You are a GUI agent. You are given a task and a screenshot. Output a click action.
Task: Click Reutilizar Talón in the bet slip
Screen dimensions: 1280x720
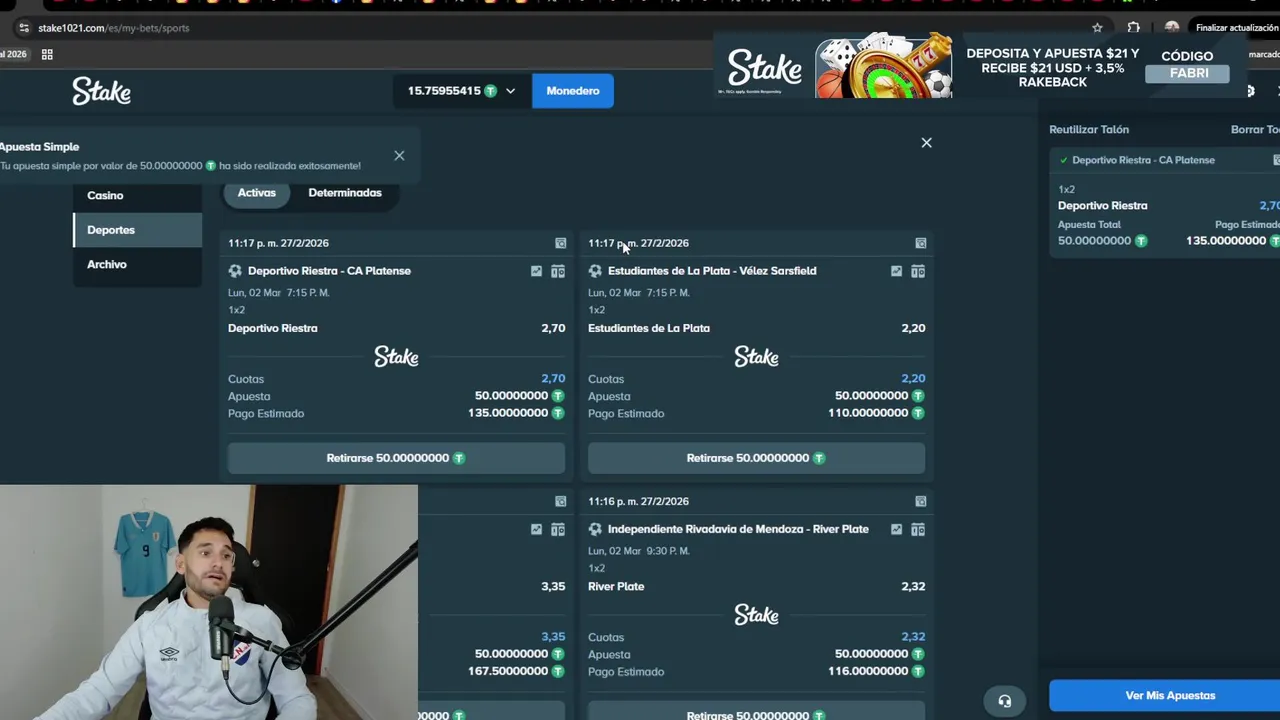1089,130
